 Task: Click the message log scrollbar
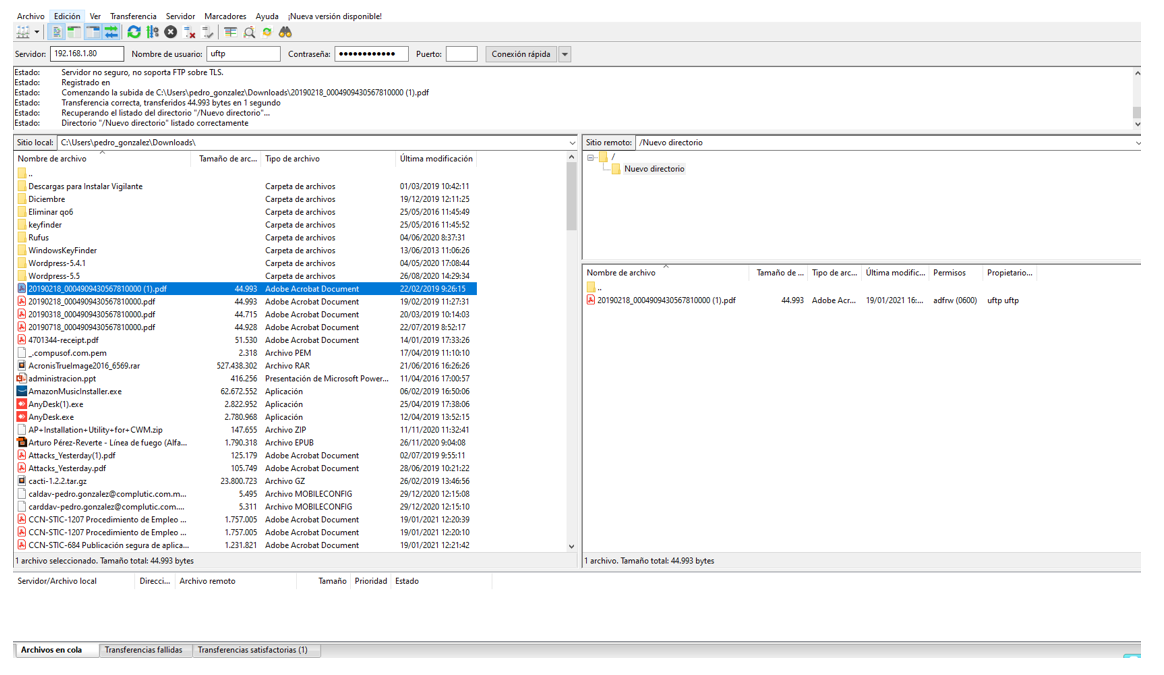click(x=1137, y=98)
